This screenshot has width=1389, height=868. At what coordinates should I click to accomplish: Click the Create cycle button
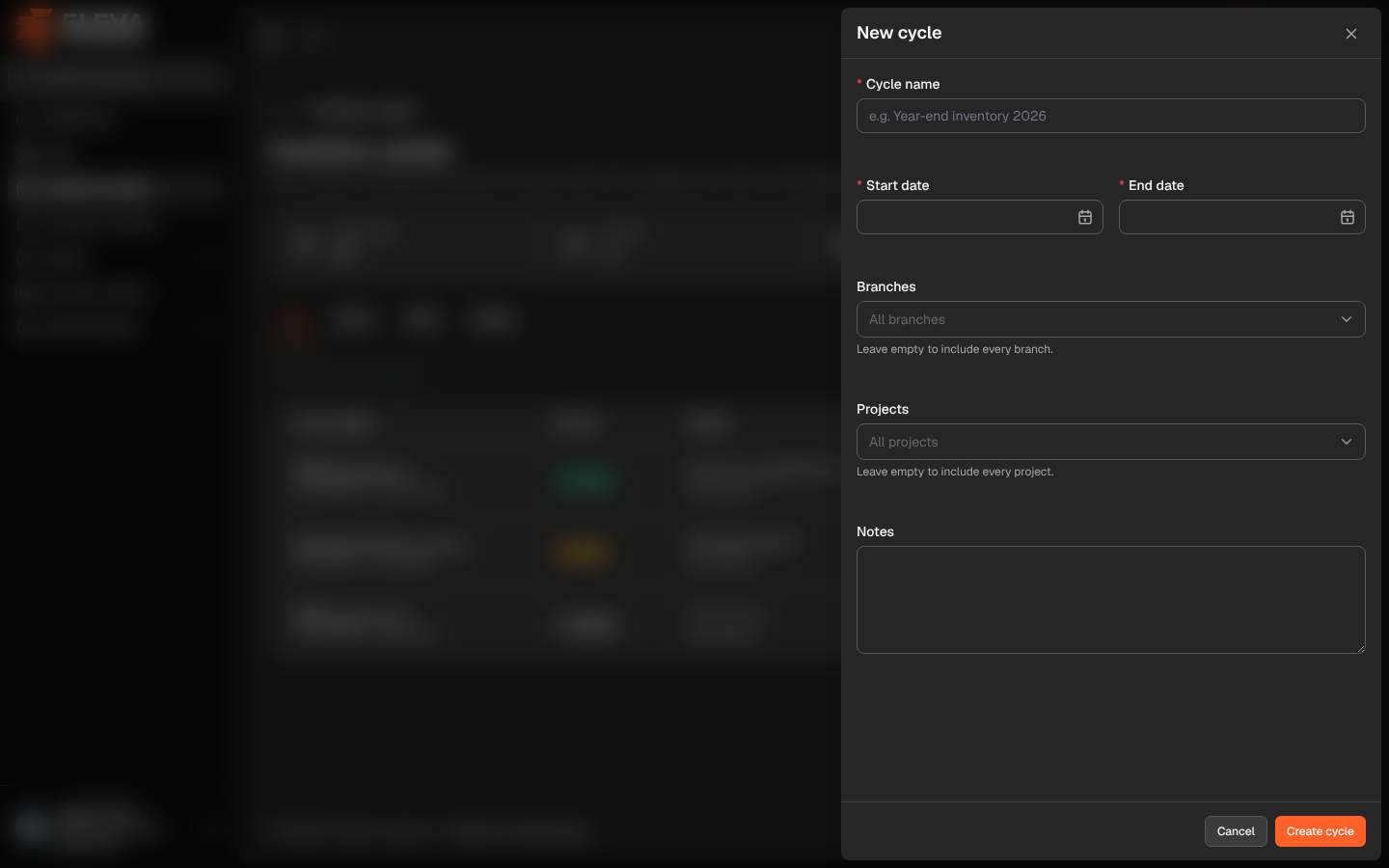pos(1320,831)
